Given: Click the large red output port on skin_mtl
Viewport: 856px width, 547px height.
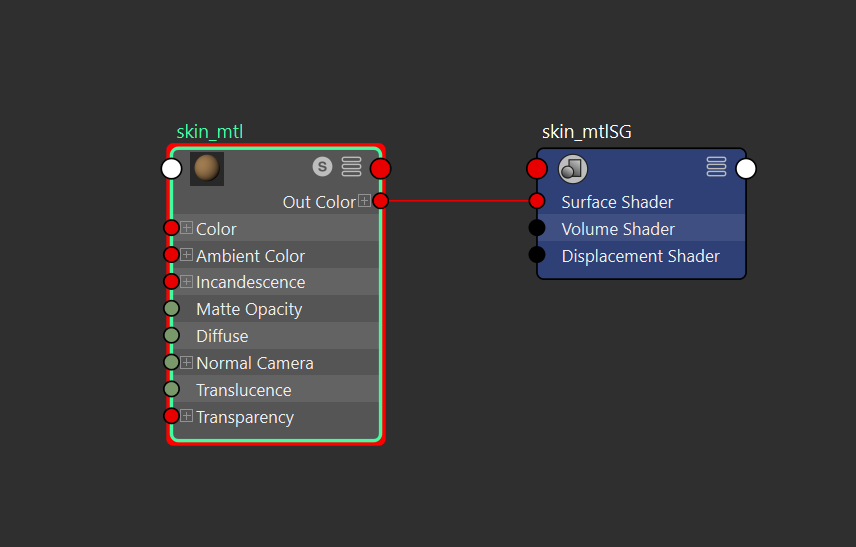Looking at the screenshot, I should click(x=381, y=169).
